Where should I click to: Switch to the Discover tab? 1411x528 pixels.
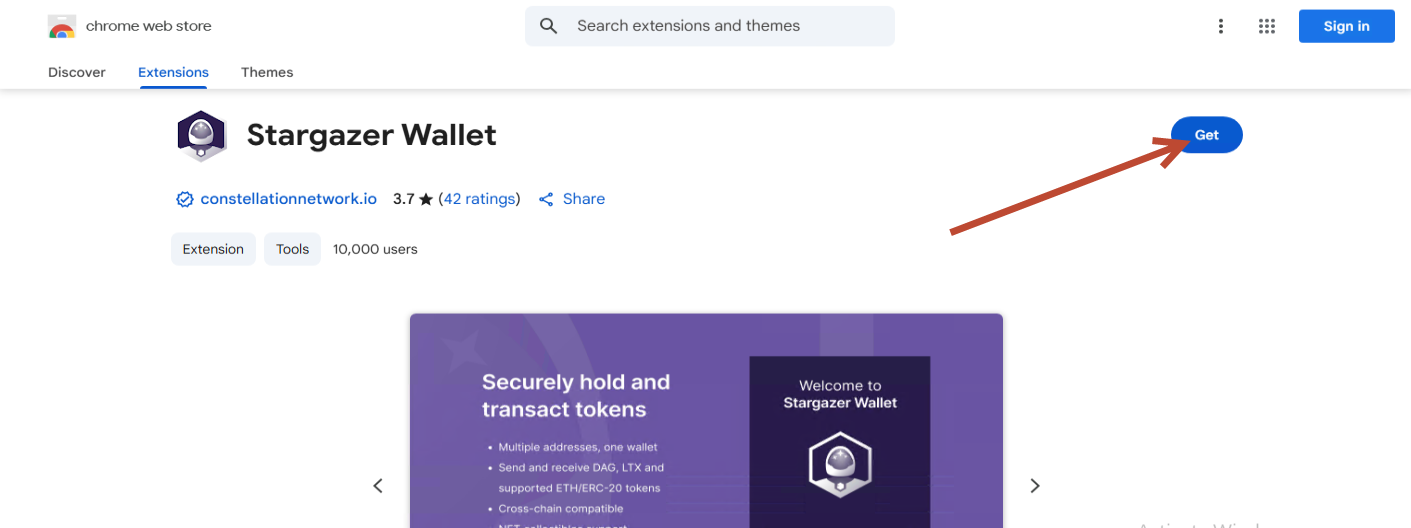(x=77, y=72)
